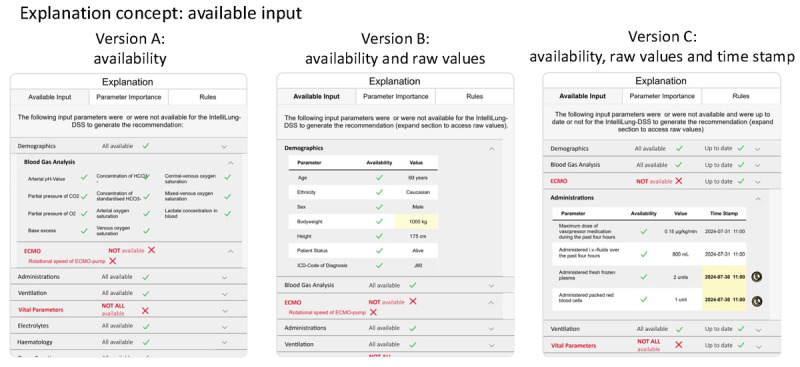Click the clock icon beside fresh frozen plasma
This screenshot has width=800, height=367.
click(758, 277)
